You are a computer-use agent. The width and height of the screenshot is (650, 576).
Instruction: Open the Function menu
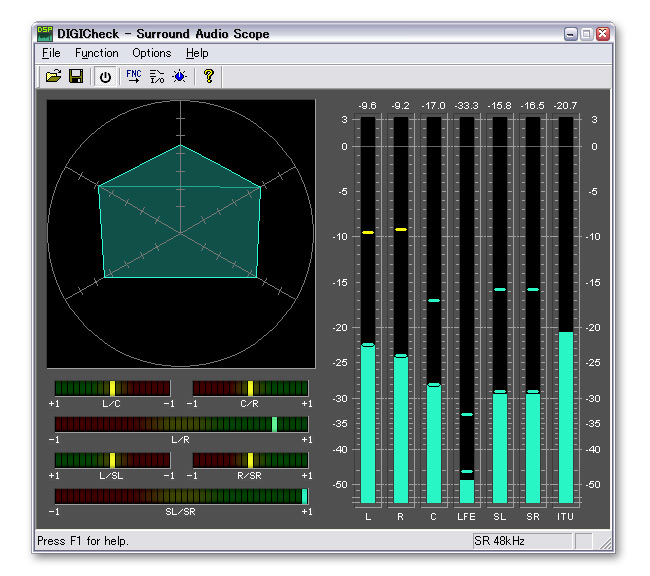click(x=97, y=53)
